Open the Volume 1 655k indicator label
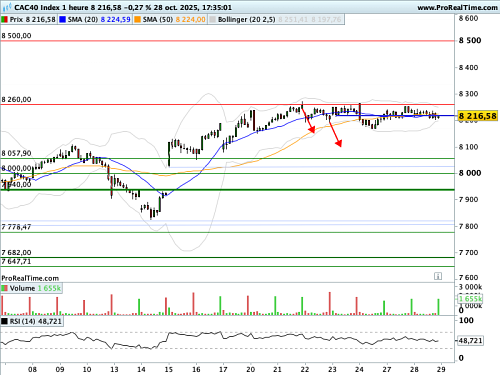The image size is (500, 375). pyautogui.click(x=35, y=288)
